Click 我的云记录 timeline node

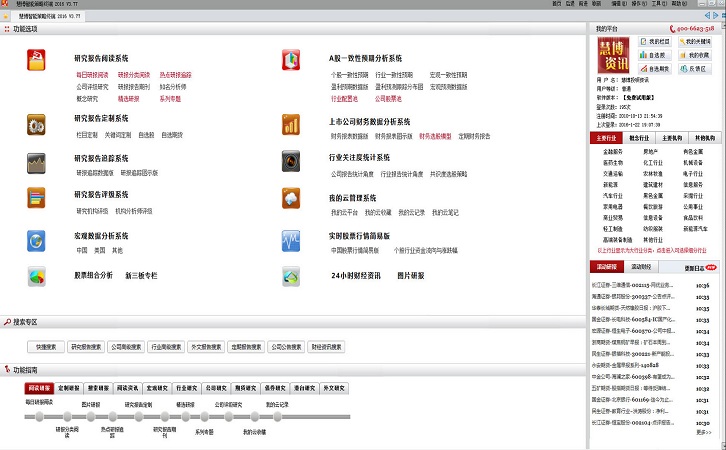click(x=277, y=417)
